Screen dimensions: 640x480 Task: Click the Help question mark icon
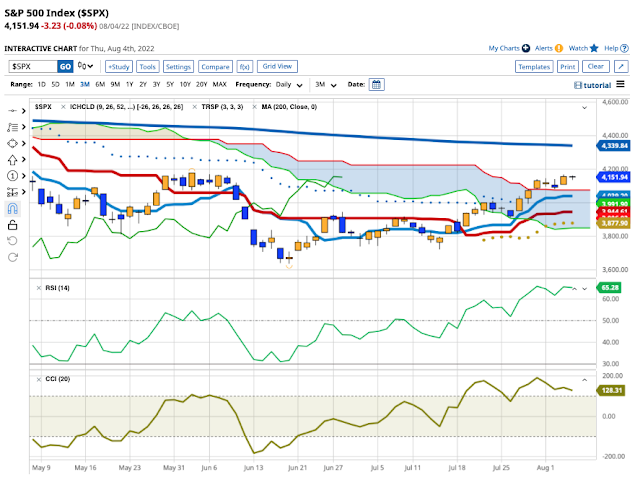coord(624,48)
